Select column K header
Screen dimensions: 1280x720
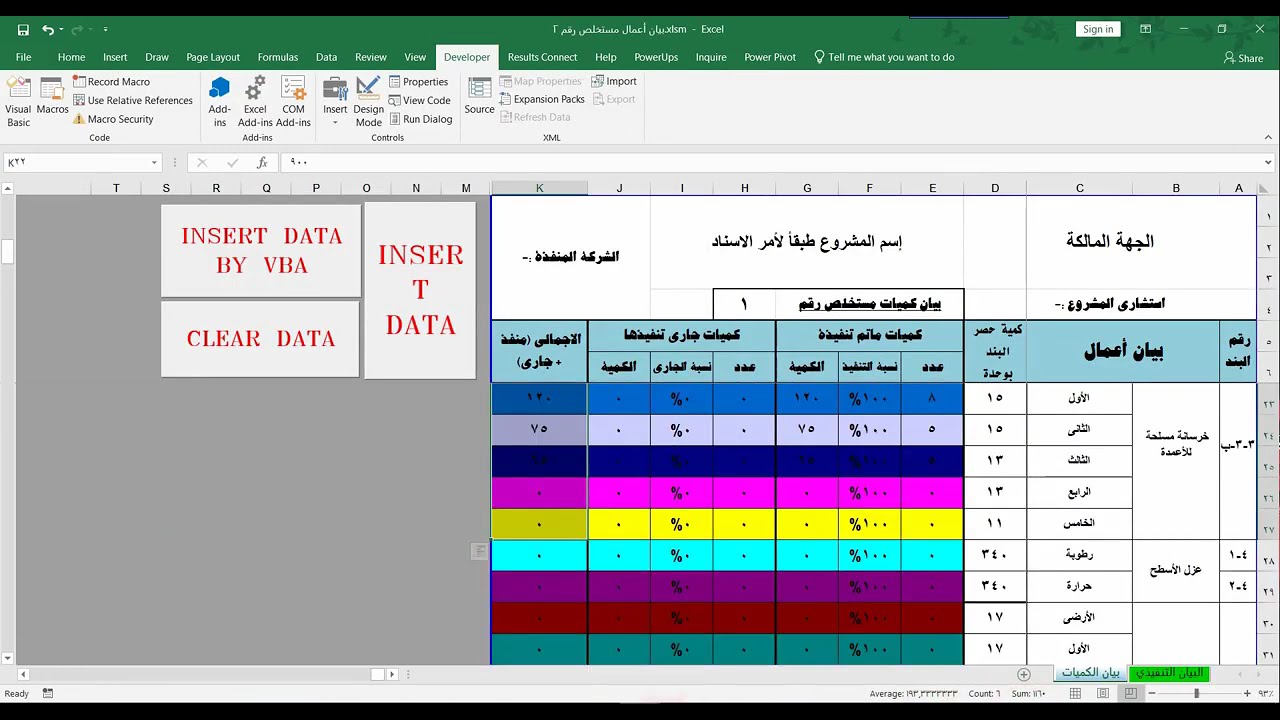(x=539, y=188)
